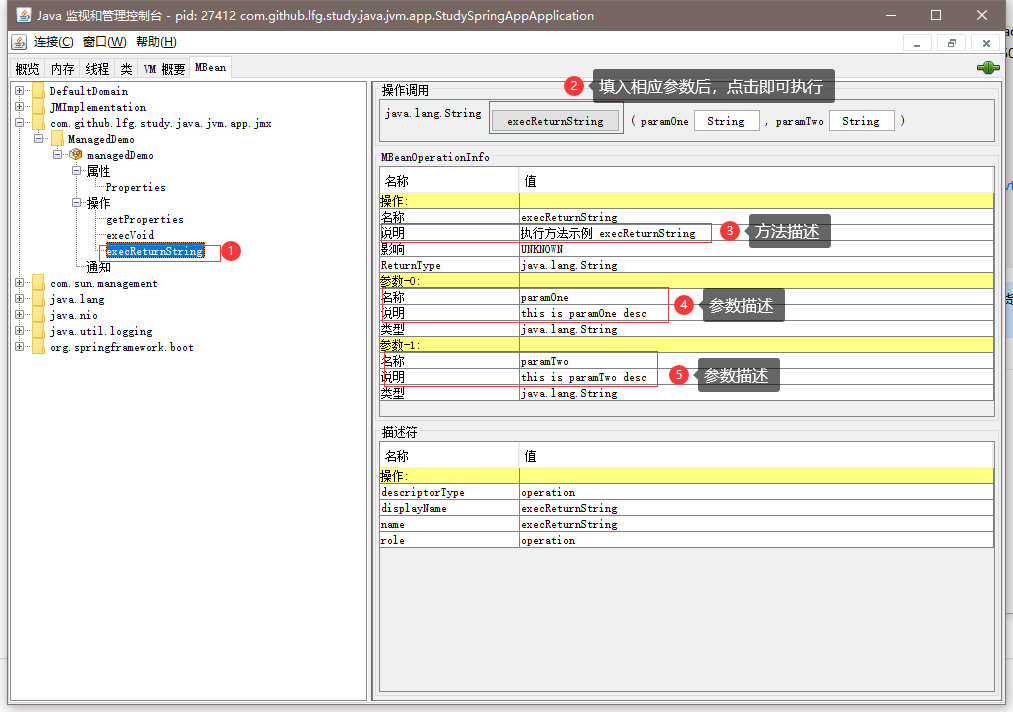Switch to the 内存 tab
Image resolution: width=1013 pixels, height=712 pixels.
click(x=63, y=68)
